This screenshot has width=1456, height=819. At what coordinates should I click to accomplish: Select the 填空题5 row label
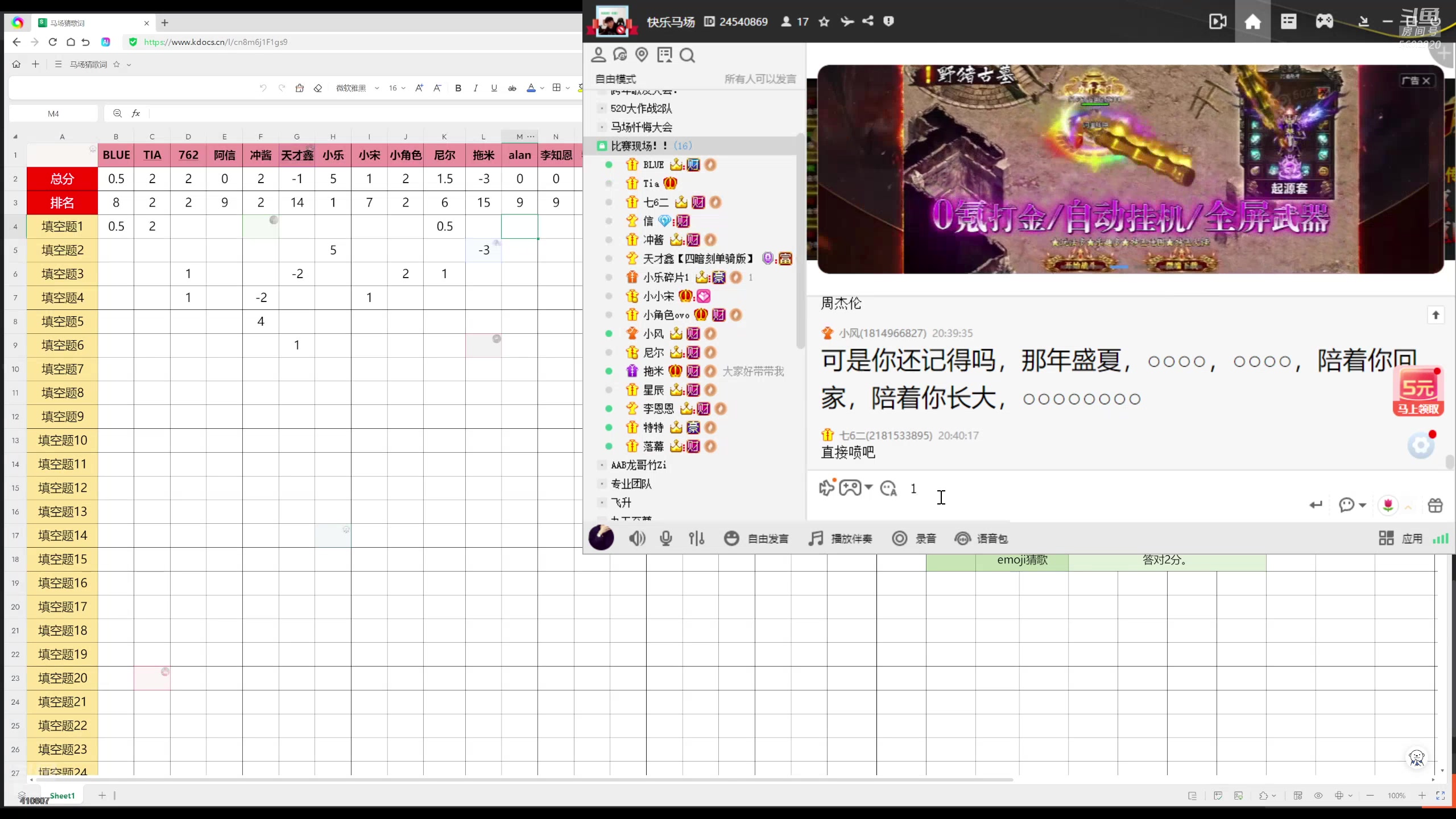(62, 321)
